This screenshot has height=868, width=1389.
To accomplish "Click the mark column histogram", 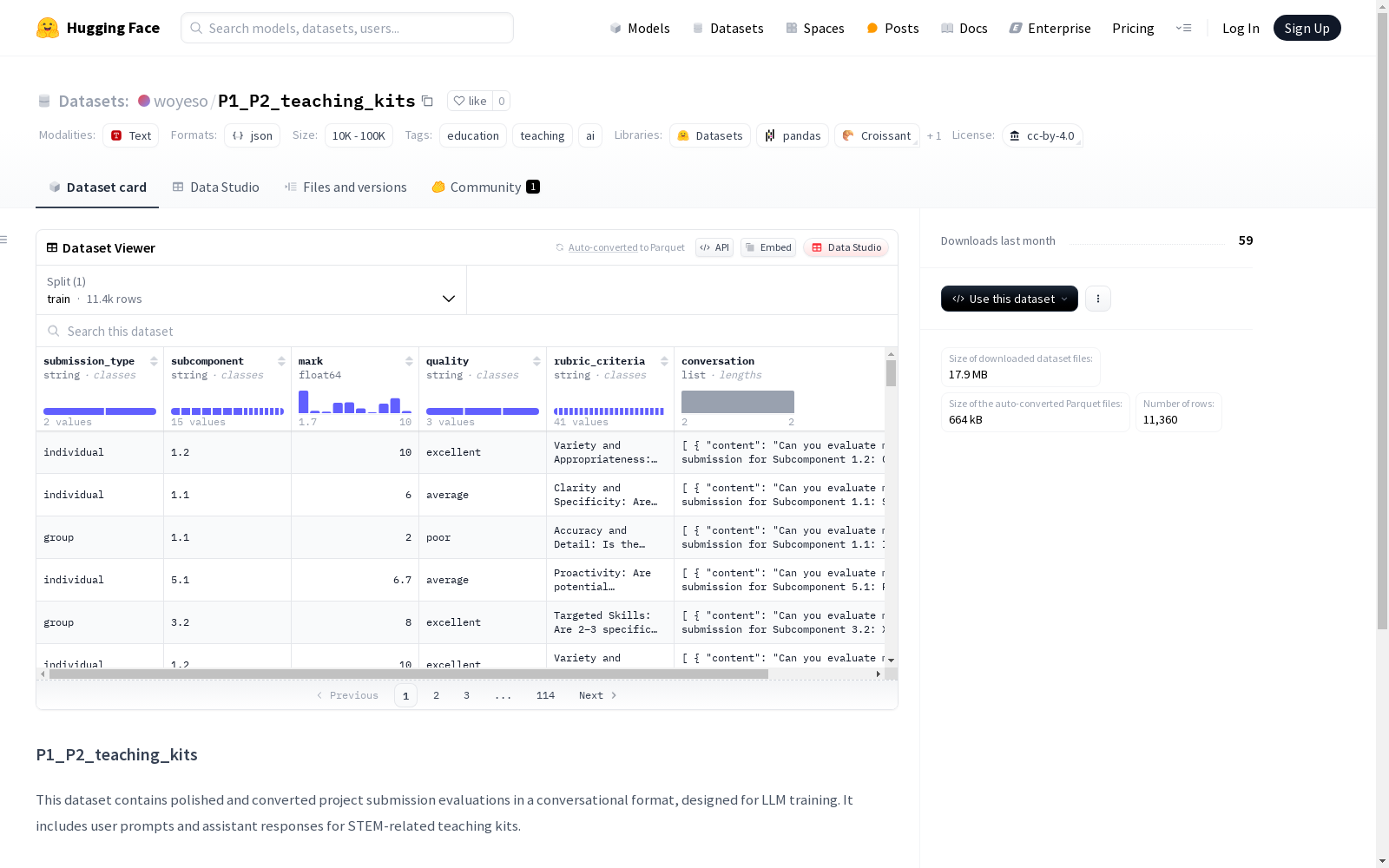I will click(355, 402).
